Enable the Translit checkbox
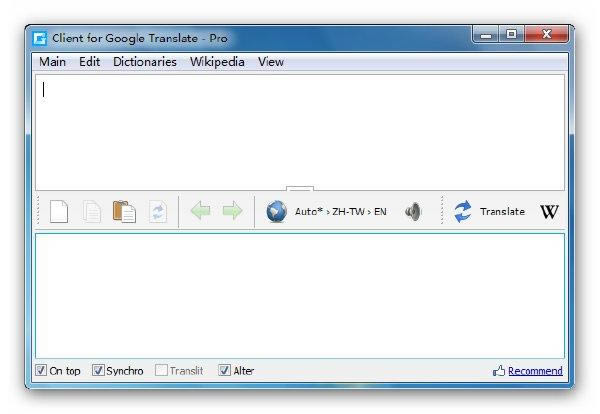The width and height of the screenshot is (600, 414). [161, 370]
